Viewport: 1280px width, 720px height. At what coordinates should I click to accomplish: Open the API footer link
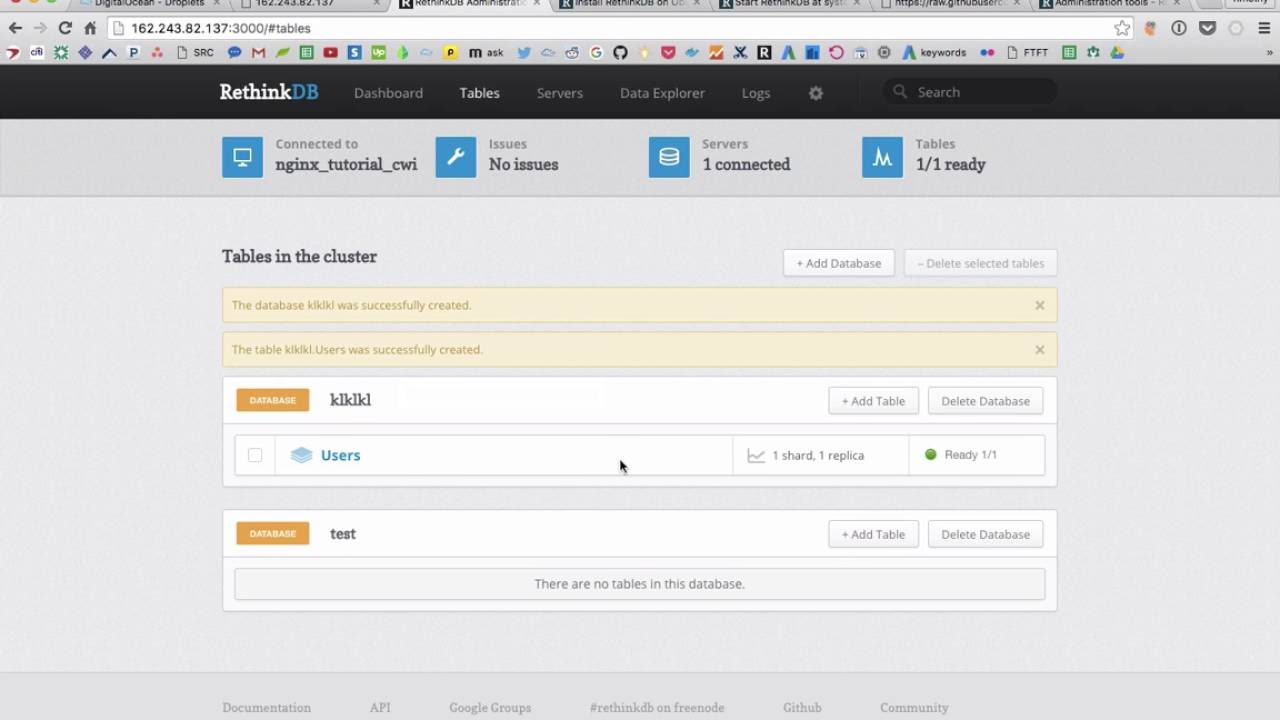point(380,707)
